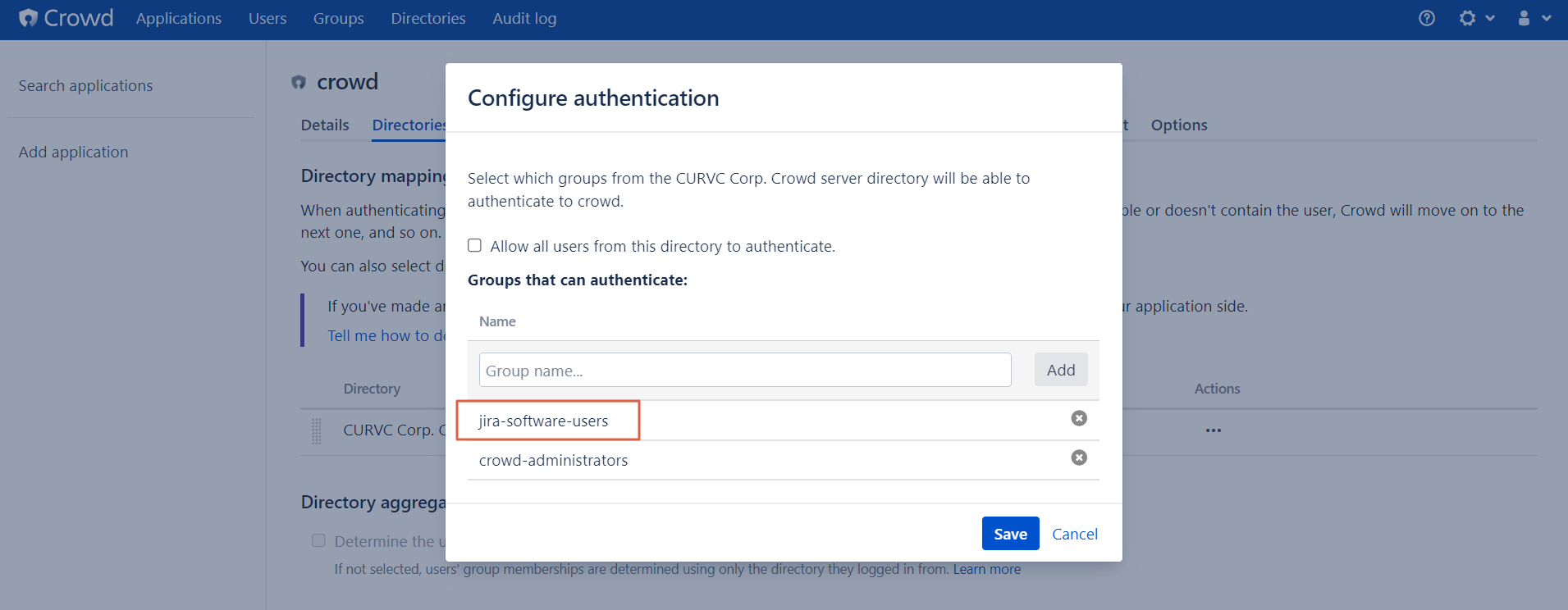Open the user profile menu
The width and height of the screenshot is (1568, 610).
coord(1534,18)
